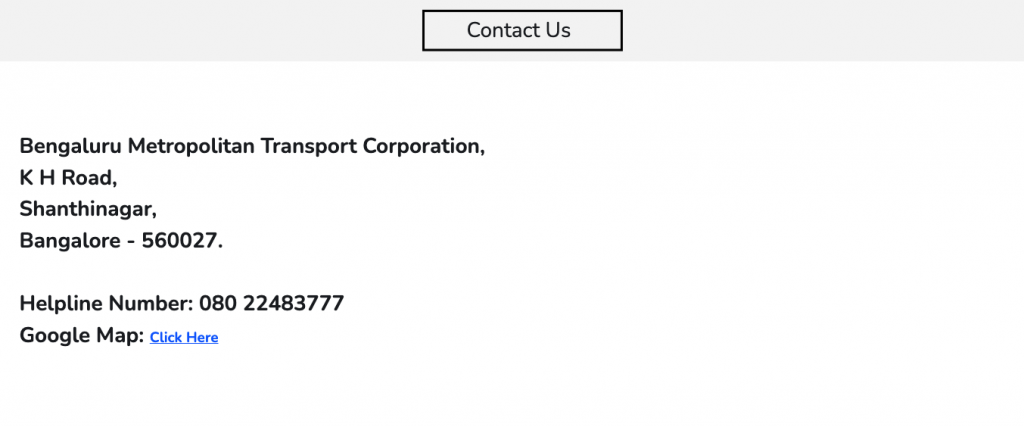Click the 560027 pin code
Viewport: 1024px width, 427px height.
click(x=181, y=241)
